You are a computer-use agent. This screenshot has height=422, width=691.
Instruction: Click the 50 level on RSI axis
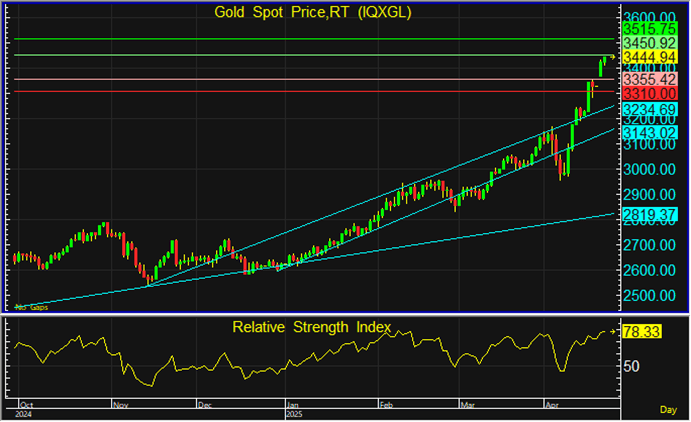point(632,367)
